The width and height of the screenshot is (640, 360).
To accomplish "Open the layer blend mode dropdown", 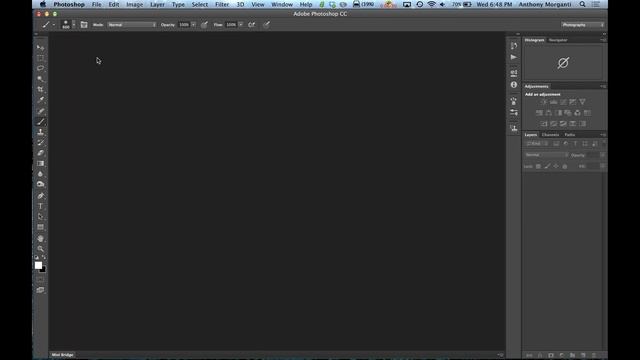I will click(x=546, y=155).
